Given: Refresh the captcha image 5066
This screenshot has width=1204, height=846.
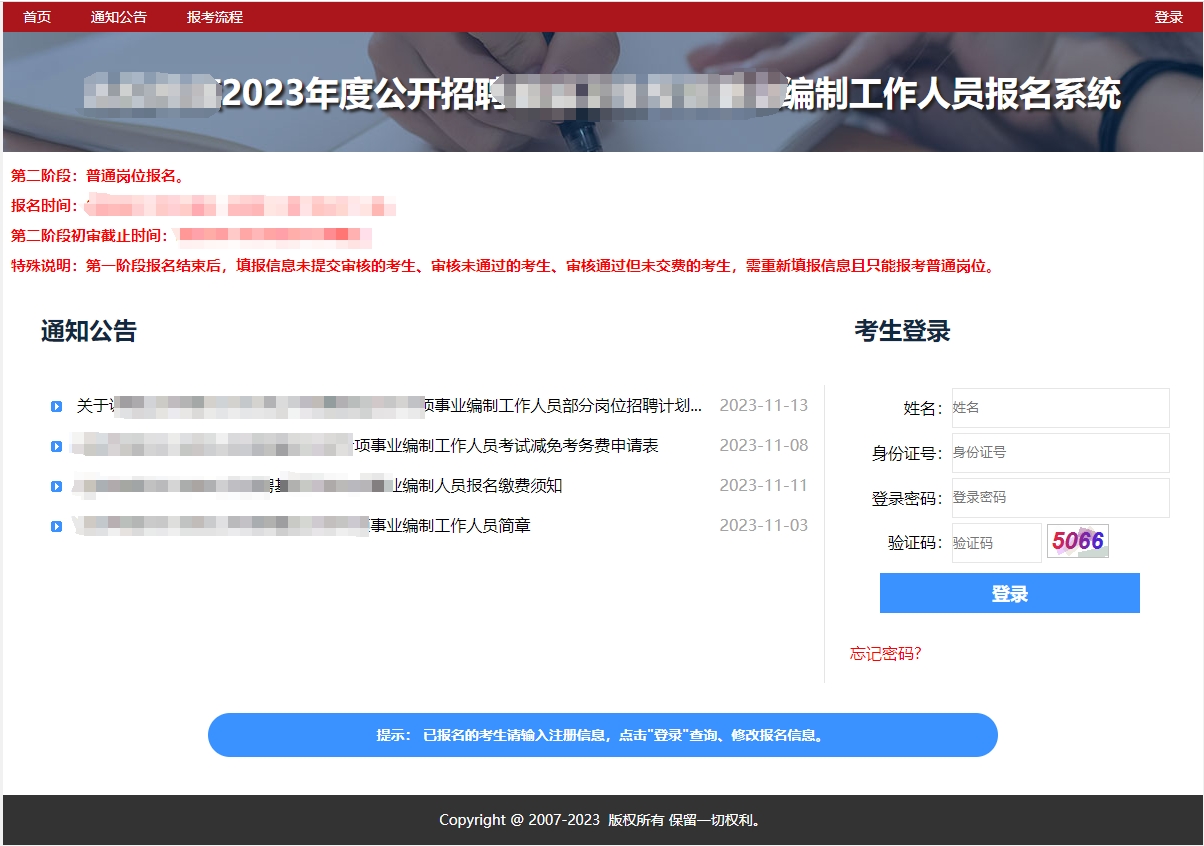Looking at the screenshot, I should click(1078, 541).
